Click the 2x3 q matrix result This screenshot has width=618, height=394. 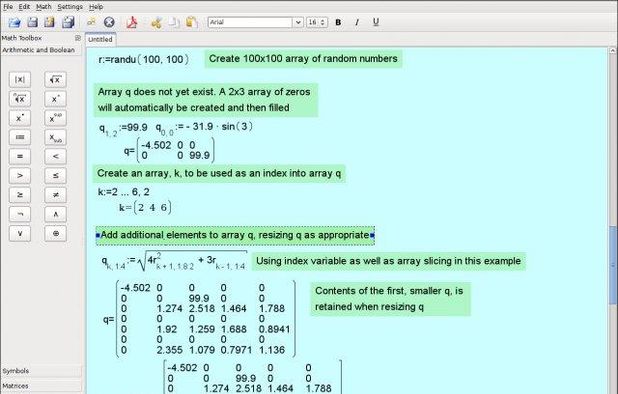point(169,151)
